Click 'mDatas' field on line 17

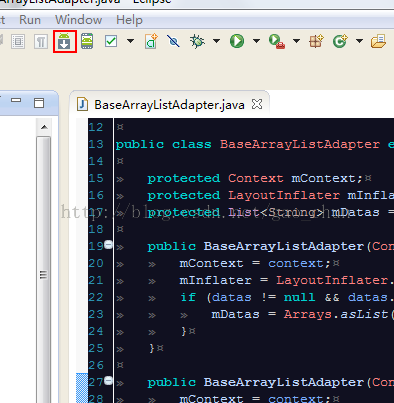(355, 212)
